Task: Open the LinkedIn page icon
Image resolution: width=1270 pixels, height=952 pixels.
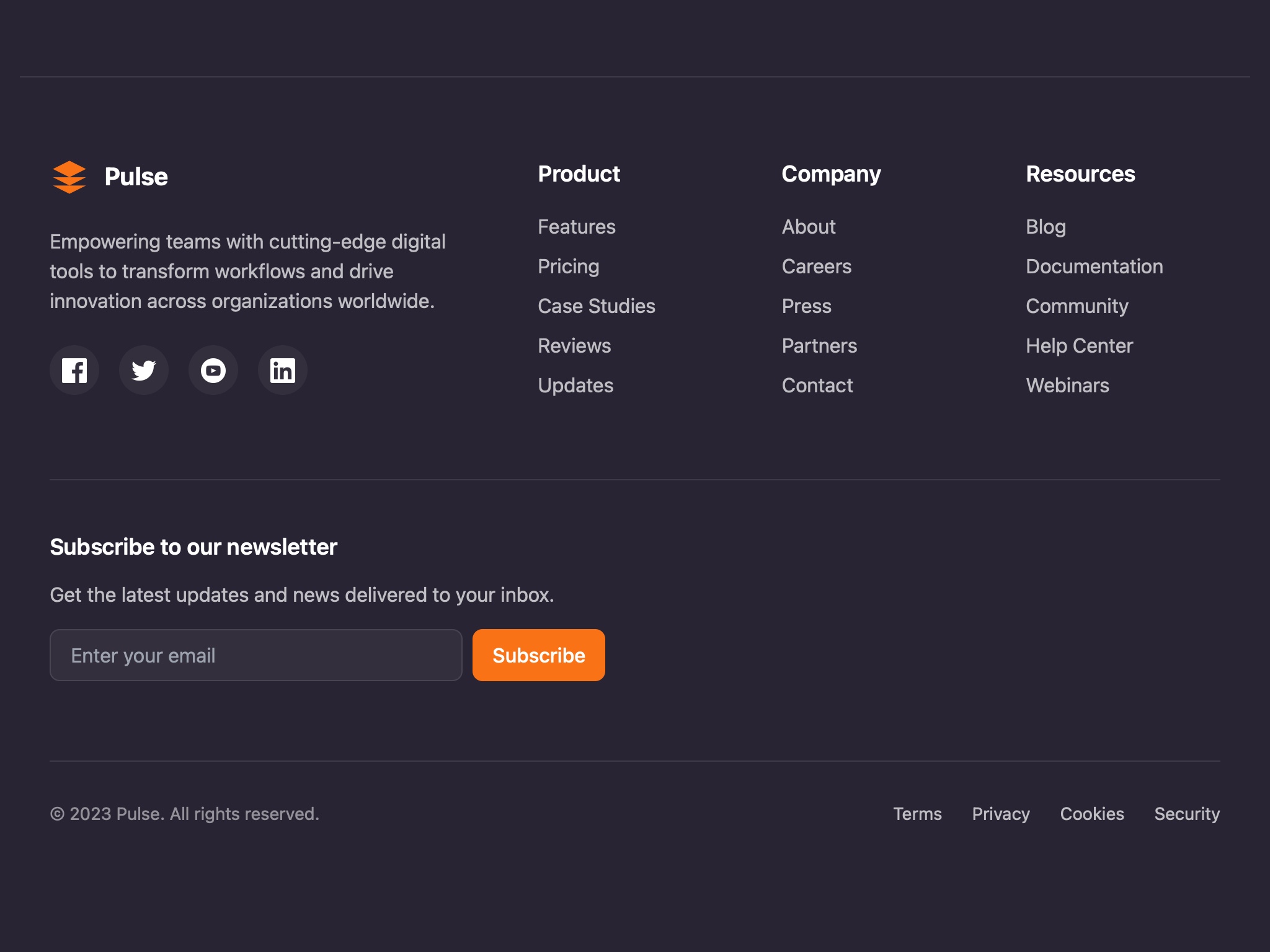Action: click(x=283, y=370)
